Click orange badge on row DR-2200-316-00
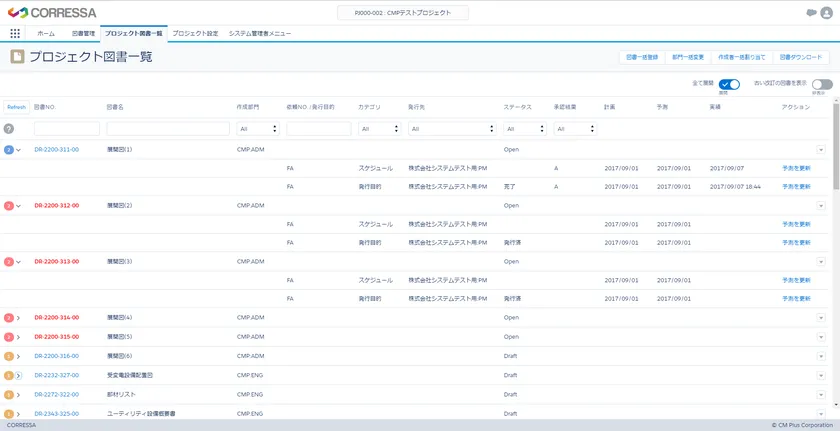The width and height of the screenshot is (840, 431). (x=9, y=356)
